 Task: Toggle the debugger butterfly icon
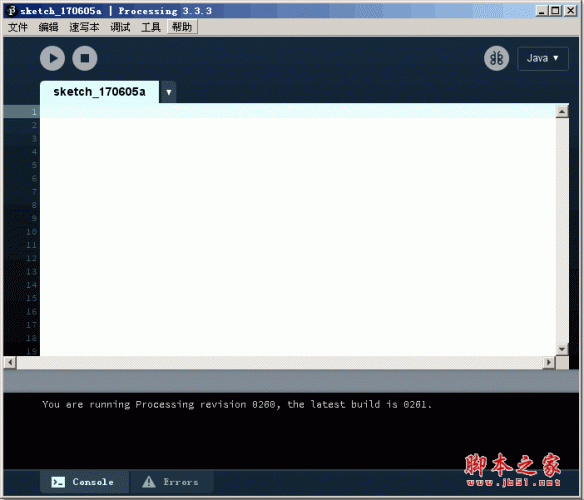(x=496, y=58)
